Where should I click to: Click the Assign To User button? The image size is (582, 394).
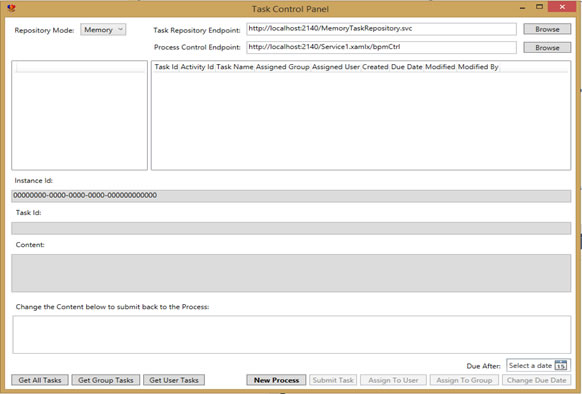click(x=393, y=380)
